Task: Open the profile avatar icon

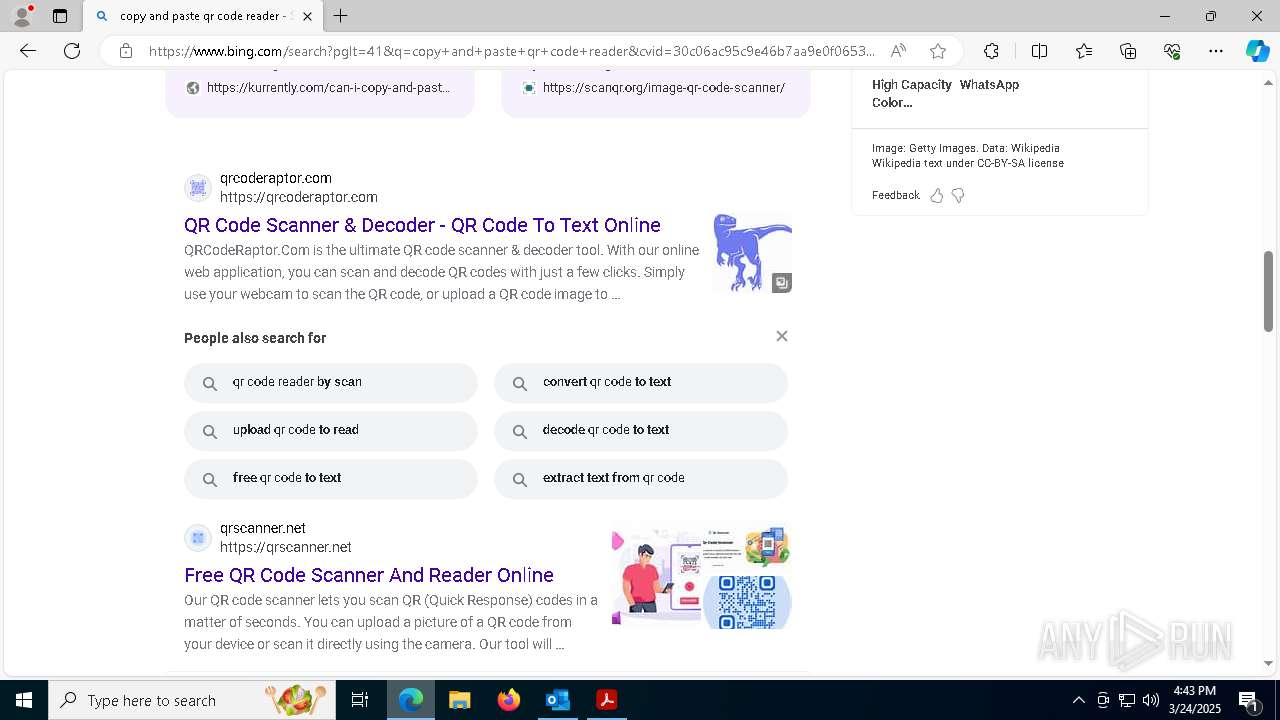Action: click(21, 16)
